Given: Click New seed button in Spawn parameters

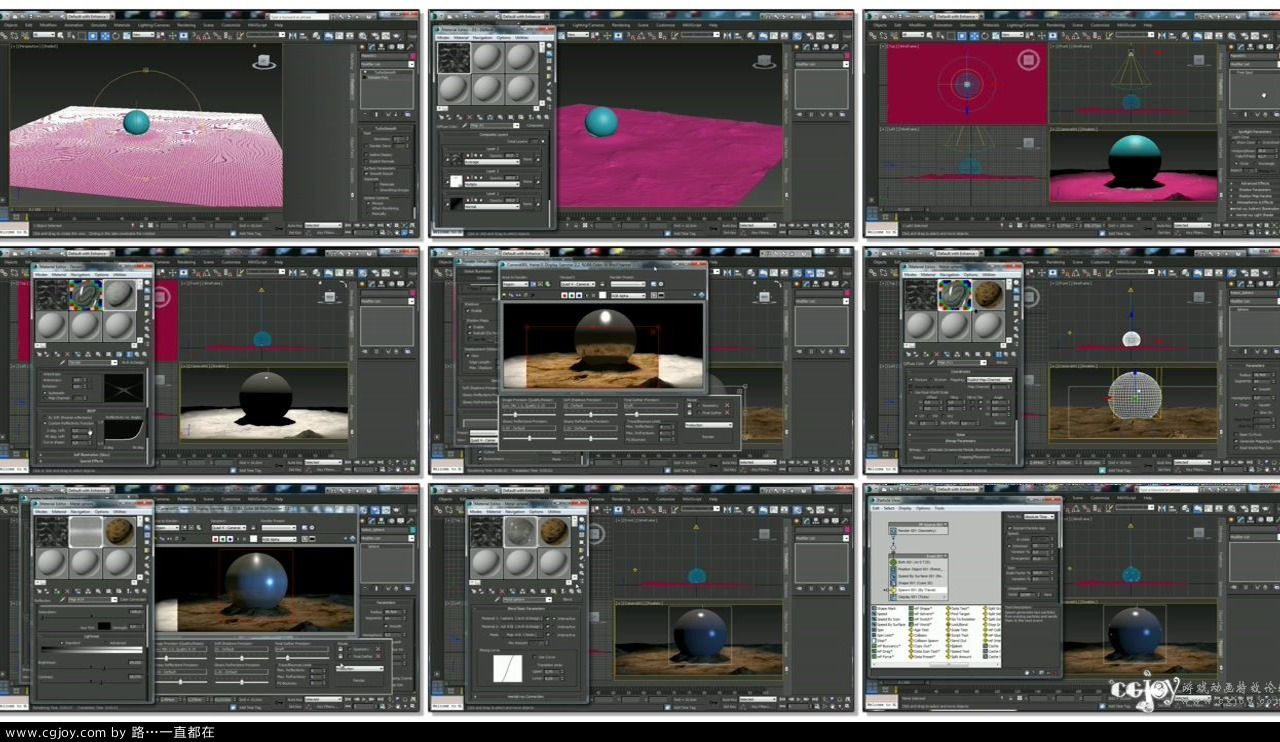Looking at the screenshot, I should (1048, 594).
